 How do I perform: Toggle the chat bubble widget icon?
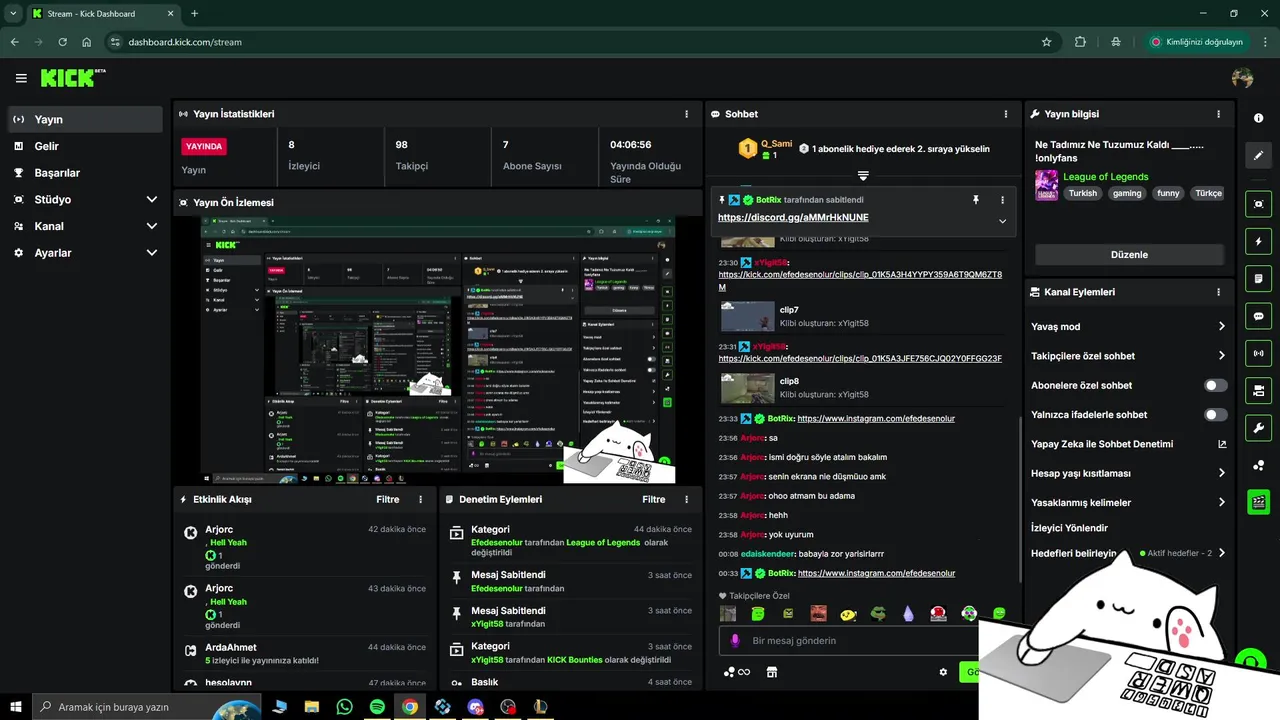point(1258,316)
